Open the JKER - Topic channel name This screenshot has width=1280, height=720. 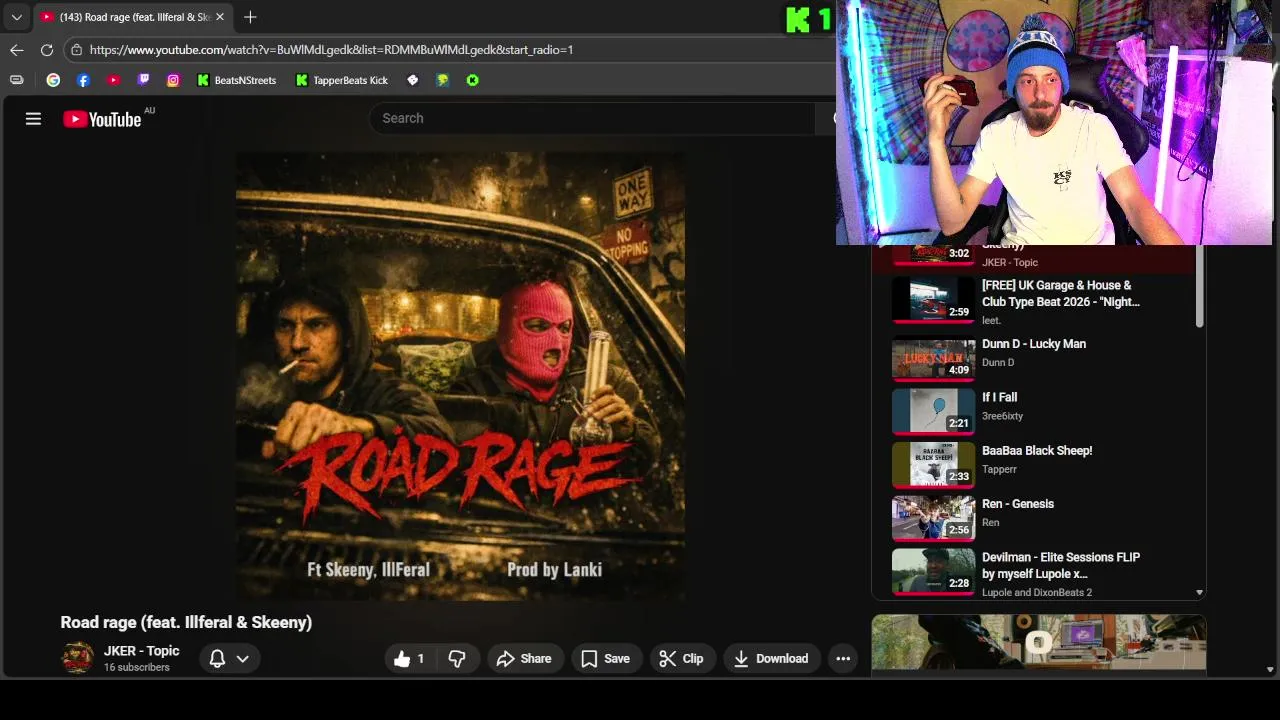pos(141,651)
